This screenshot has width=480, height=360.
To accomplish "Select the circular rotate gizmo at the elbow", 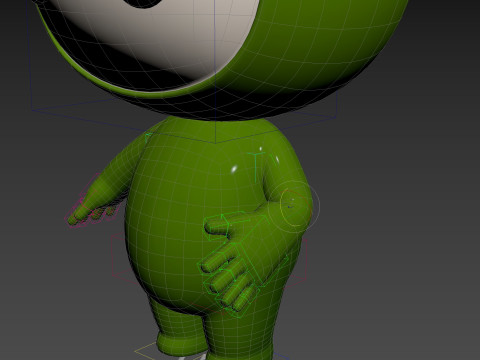I will click(x=294, y=207).
